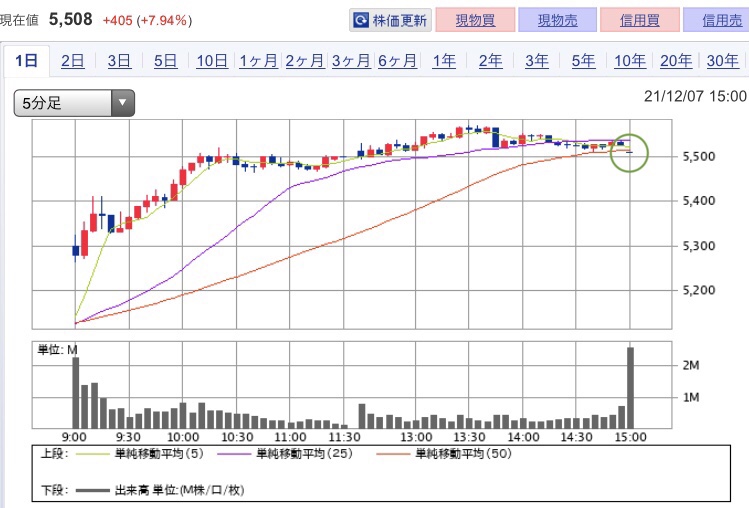
Task: Show the 6ヶ月 chart range
Action: (397, 61)
